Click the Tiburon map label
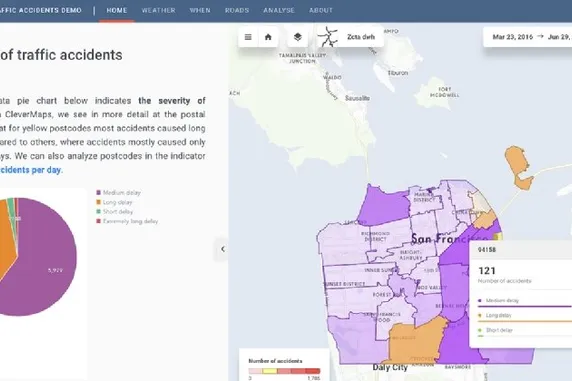Screen dimensions: 572x381 click(x=398, y=73)
